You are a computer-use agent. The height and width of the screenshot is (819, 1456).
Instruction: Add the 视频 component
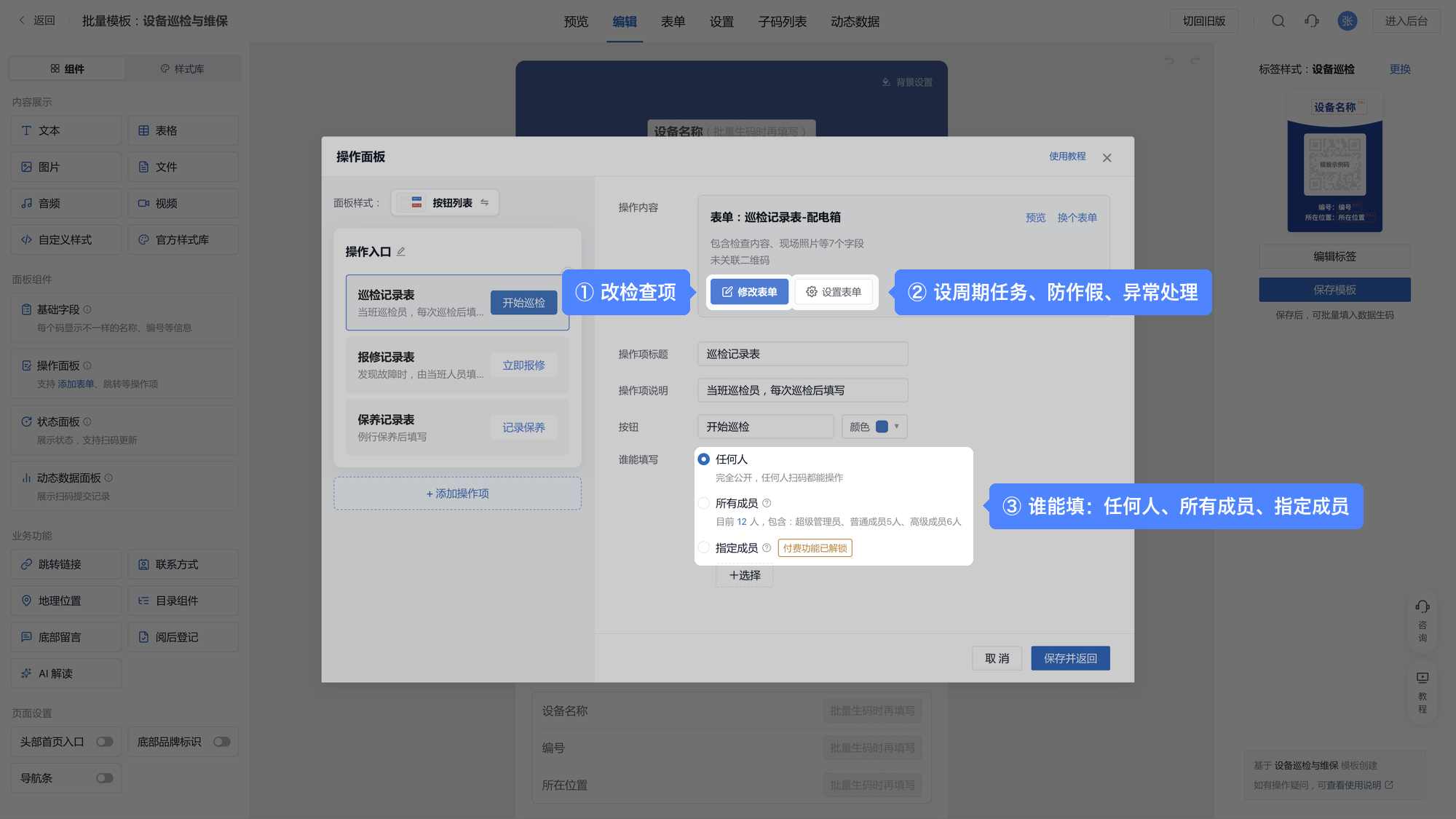183,203
